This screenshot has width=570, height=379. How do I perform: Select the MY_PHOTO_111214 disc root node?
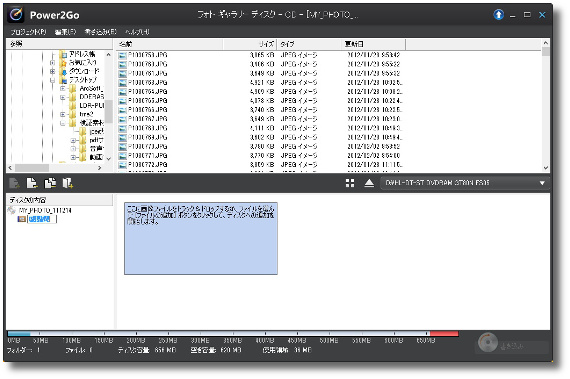45,210
